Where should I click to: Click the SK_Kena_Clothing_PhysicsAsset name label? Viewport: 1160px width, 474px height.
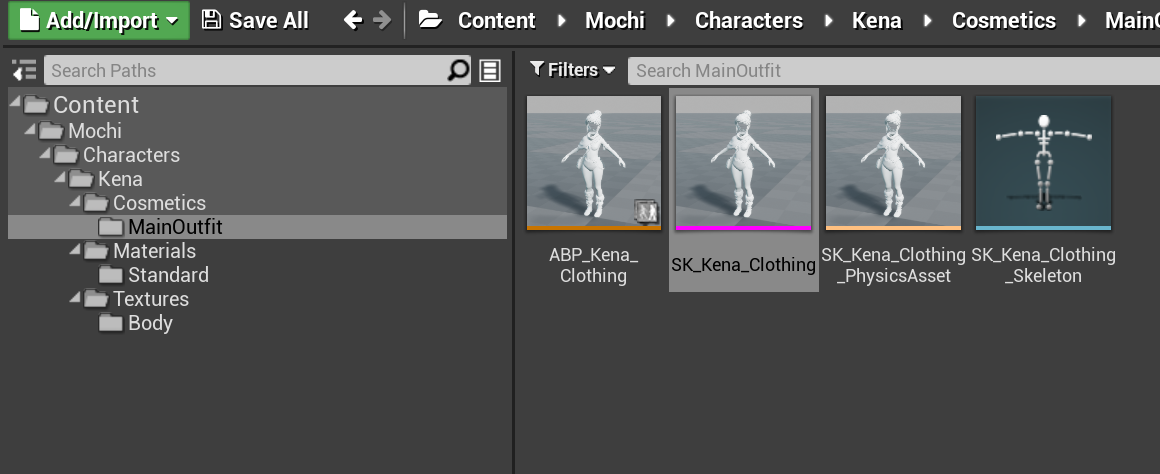click(893, 265)
